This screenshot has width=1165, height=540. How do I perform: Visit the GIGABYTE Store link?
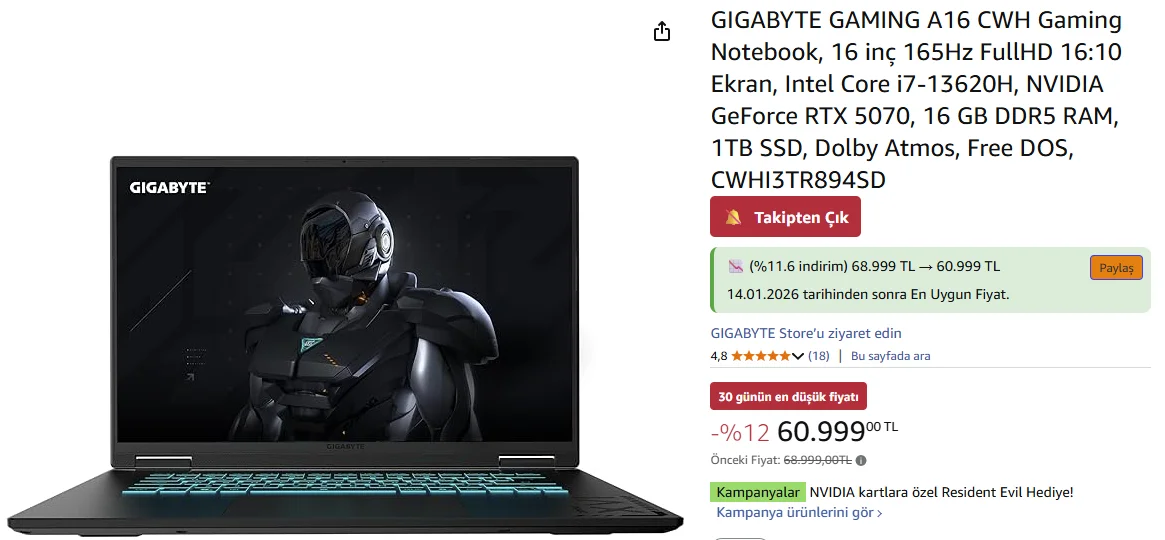[x=806, y=334]
